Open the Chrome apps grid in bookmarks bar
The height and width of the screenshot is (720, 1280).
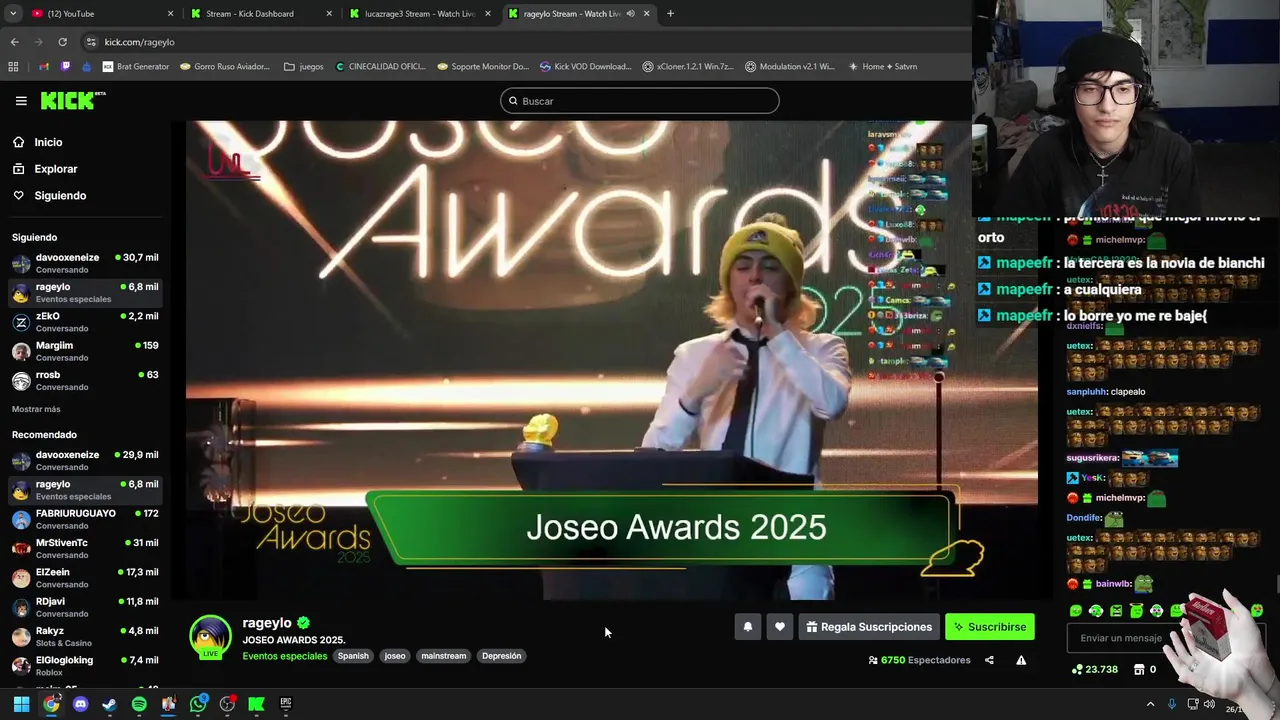tap(13, 67)
